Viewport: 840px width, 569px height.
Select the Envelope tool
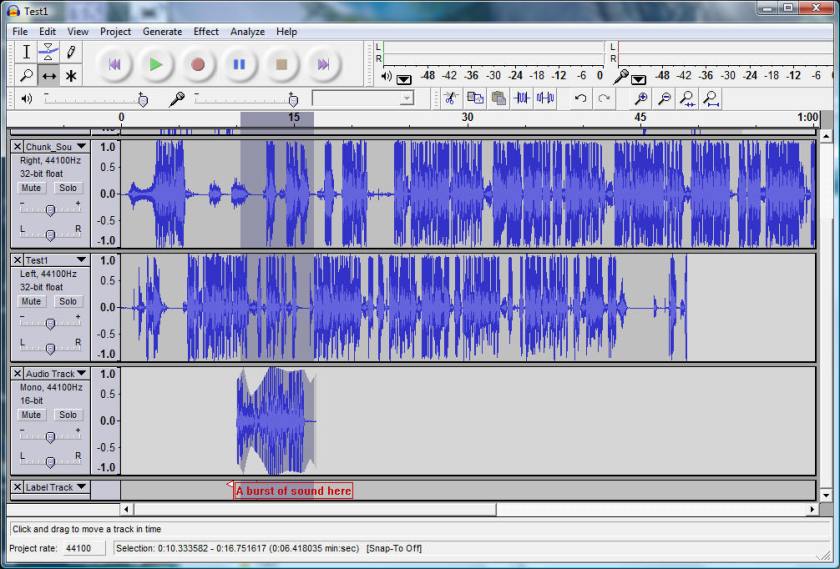pyautogui.click(x=49, y=52)
